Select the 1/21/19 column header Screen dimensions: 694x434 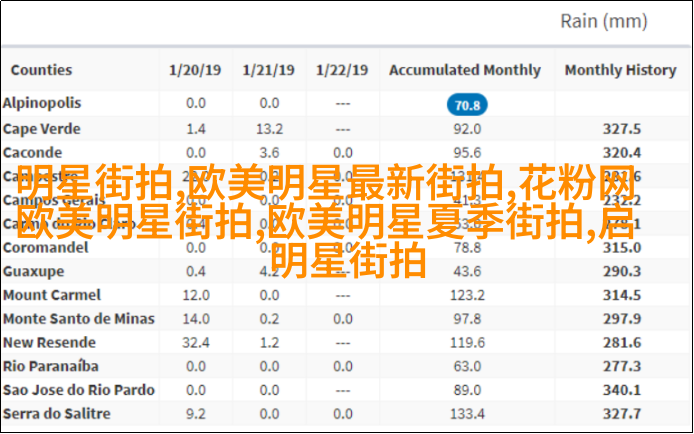(269, 71)
